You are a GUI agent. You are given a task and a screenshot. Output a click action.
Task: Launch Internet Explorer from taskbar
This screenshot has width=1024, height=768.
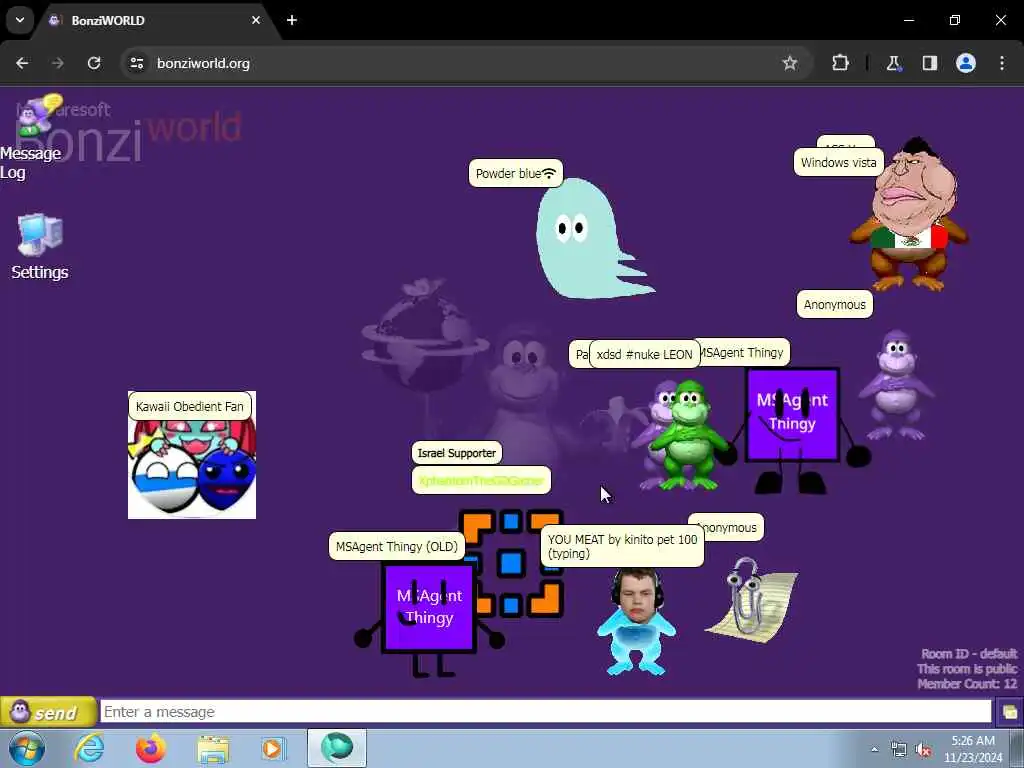coord(89,748)
